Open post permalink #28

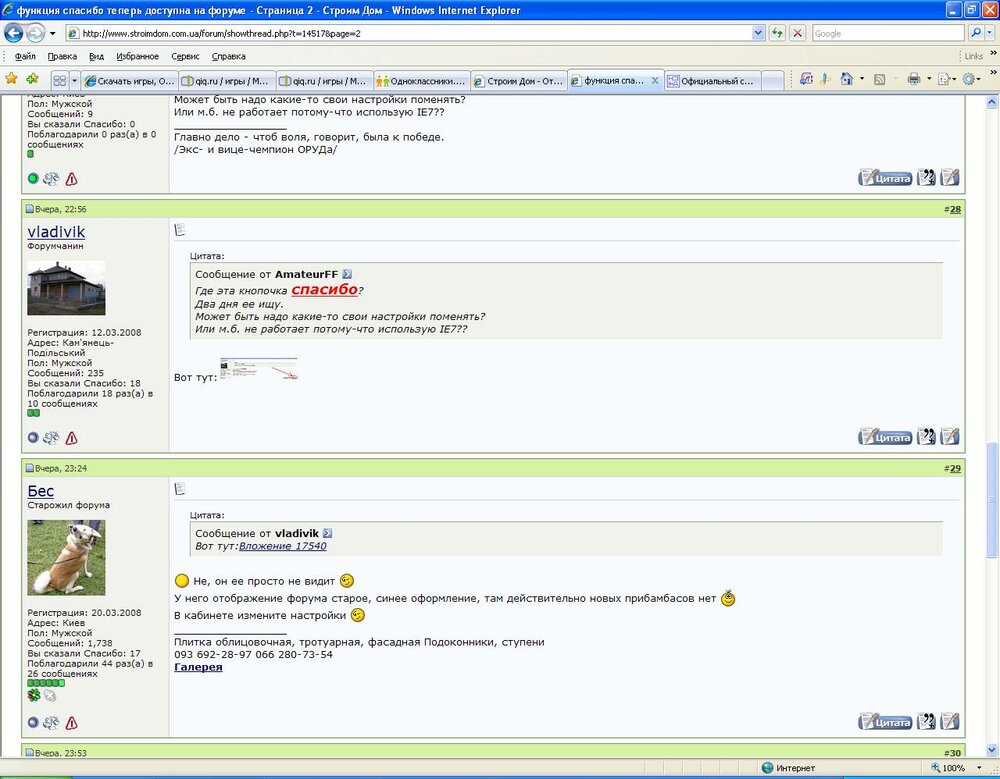point(955,209)
